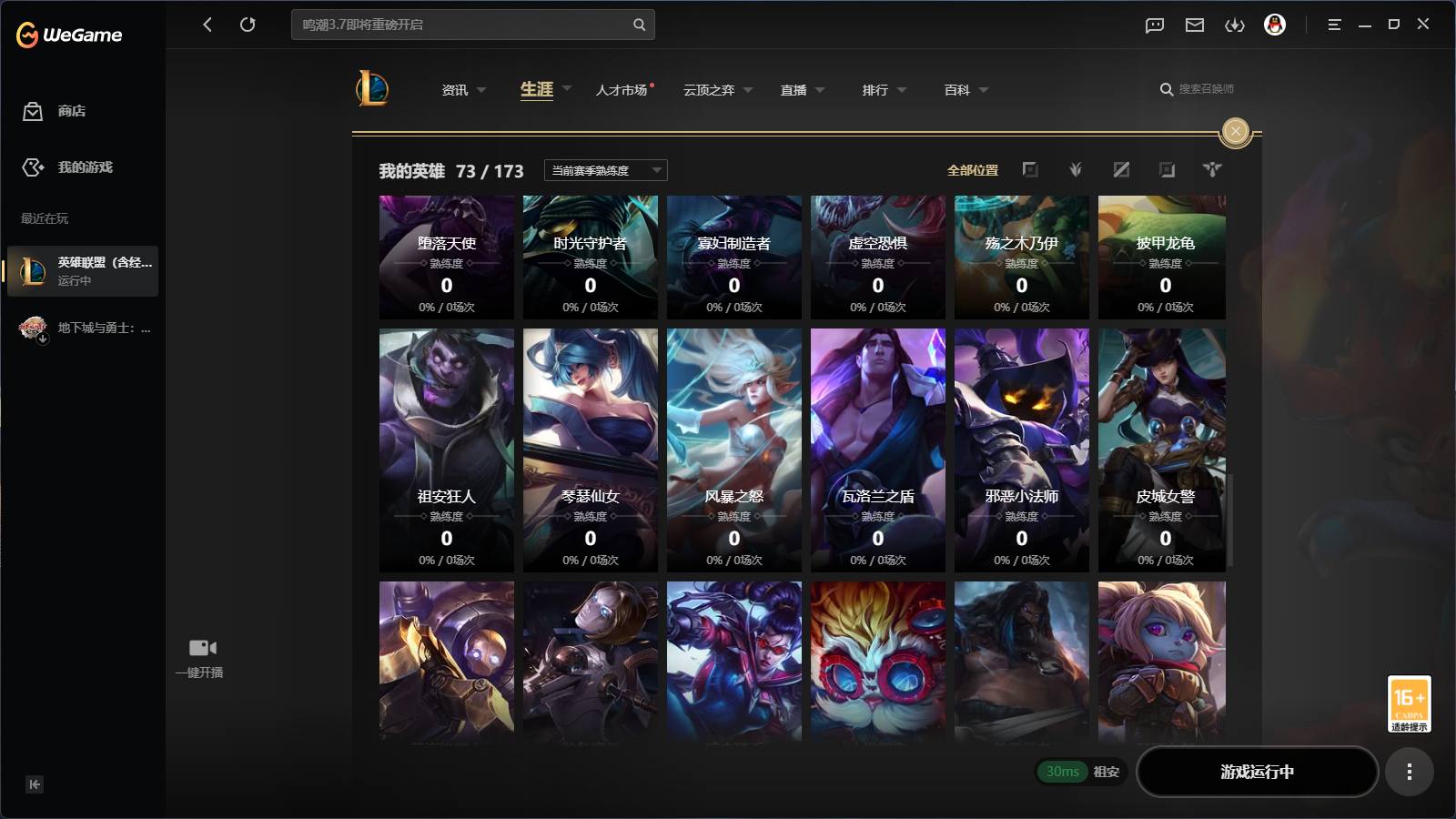This screenshot has width=1456, height=819.
Task: Open more options three-dot button
Action: pos(1410,772)
